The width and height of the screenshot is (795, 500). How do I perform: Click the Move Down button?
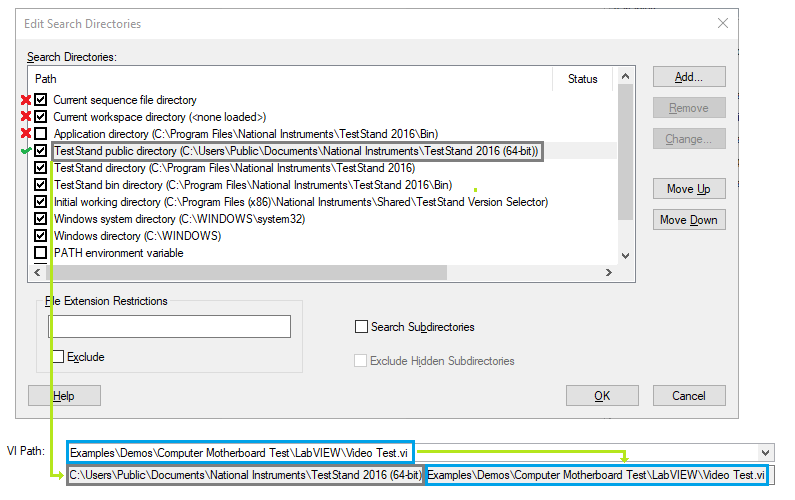(688, 220)
